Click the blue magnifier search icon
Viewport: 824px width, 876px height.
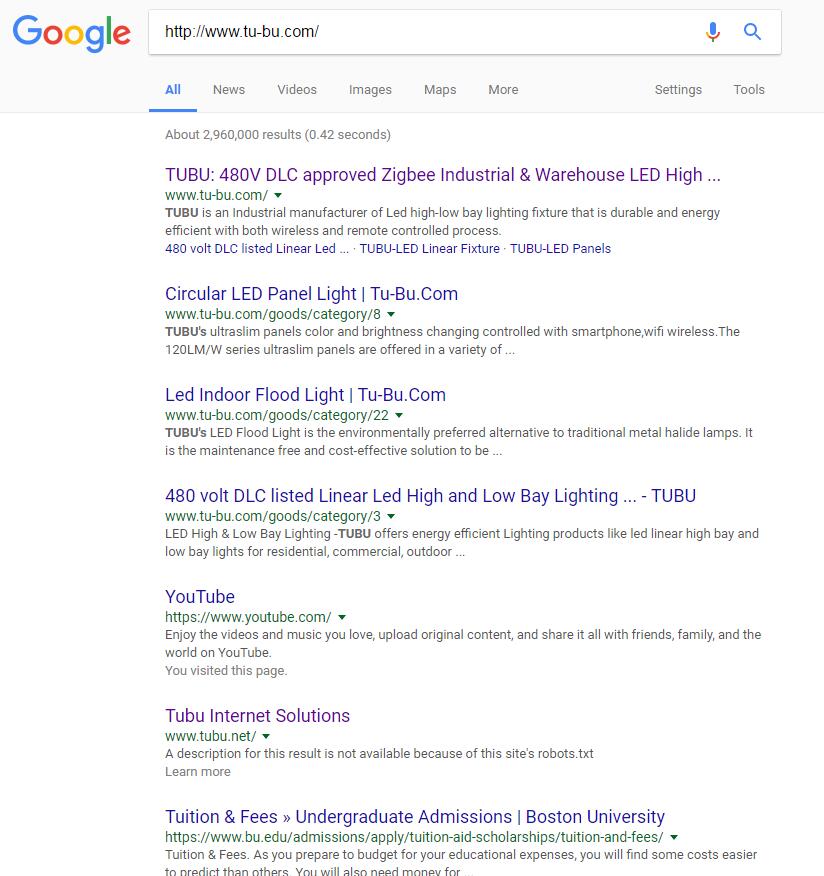point(752,32)
